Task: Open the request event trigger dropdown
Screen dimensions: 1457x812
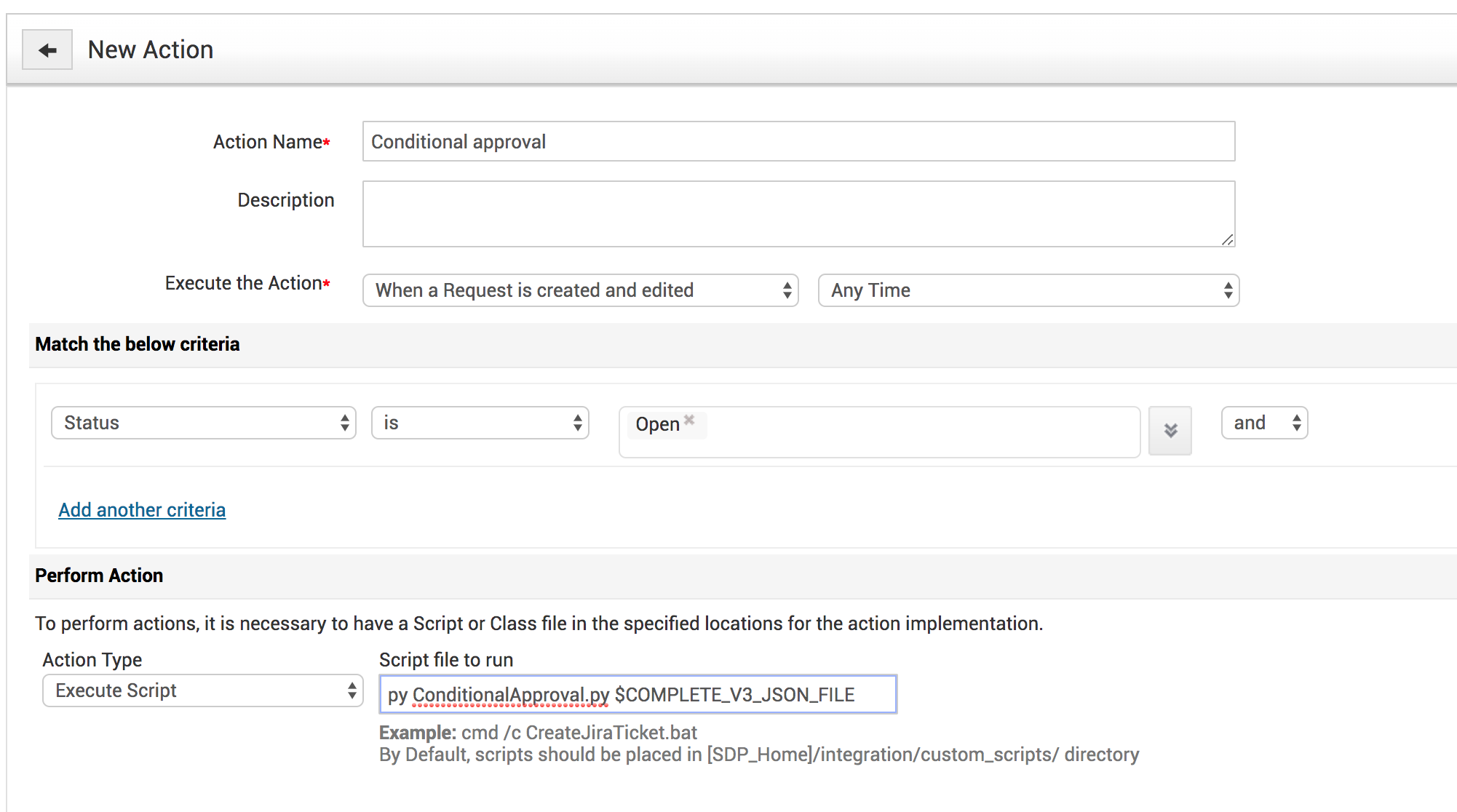Action: click(x=580, y=290)
